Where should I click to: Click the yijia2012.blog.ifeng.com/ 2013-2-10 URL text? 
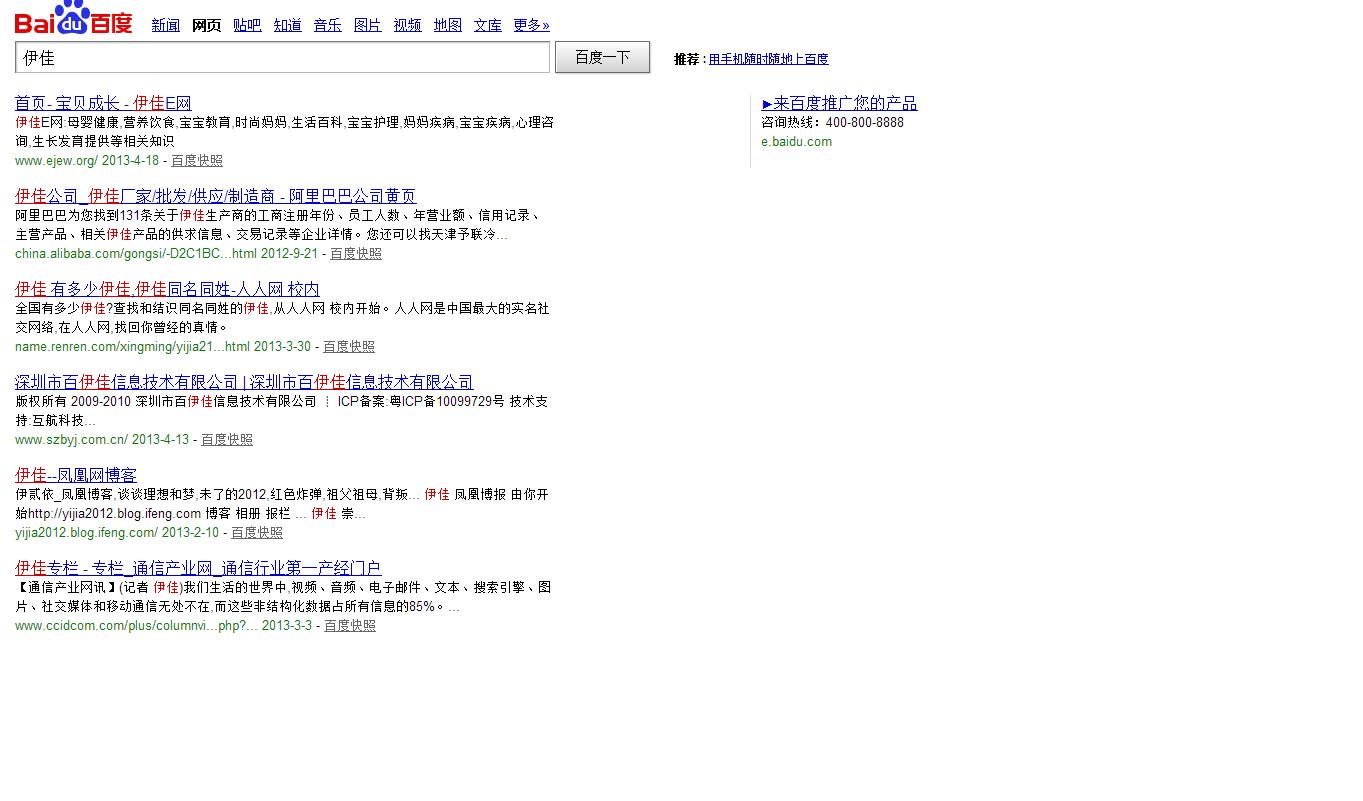[x=117, y=532]
